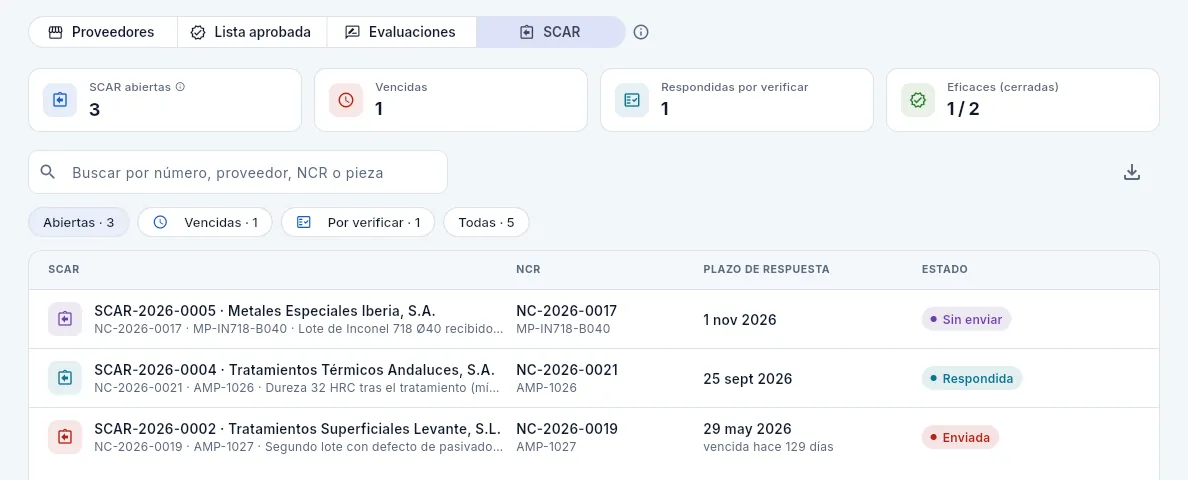Select the SCAR tab

pyautogui.click(x=551, y=33)
